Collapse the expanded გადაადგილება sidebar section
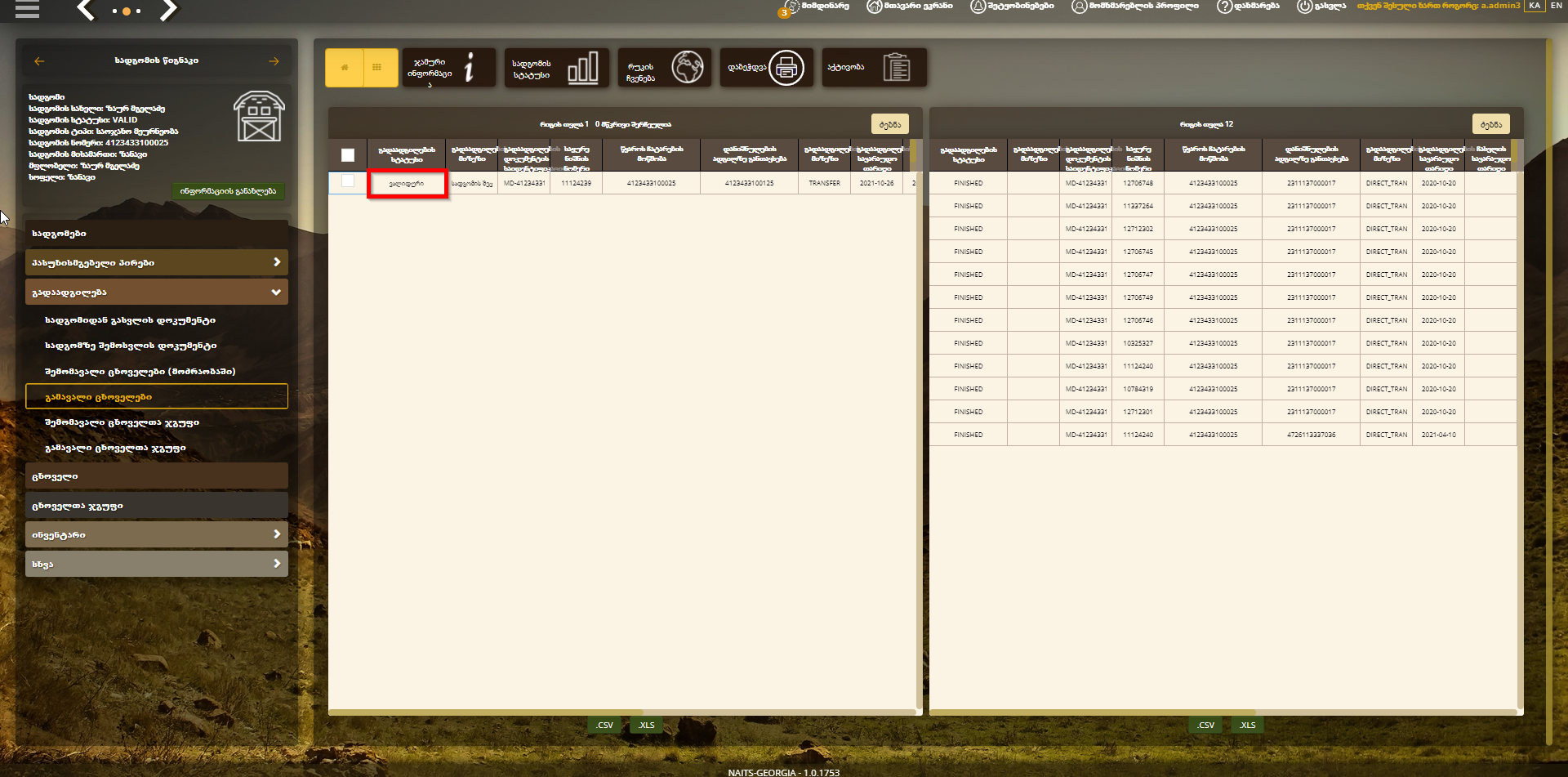This screenshot has width=1568, height=777. pos(157,292)
